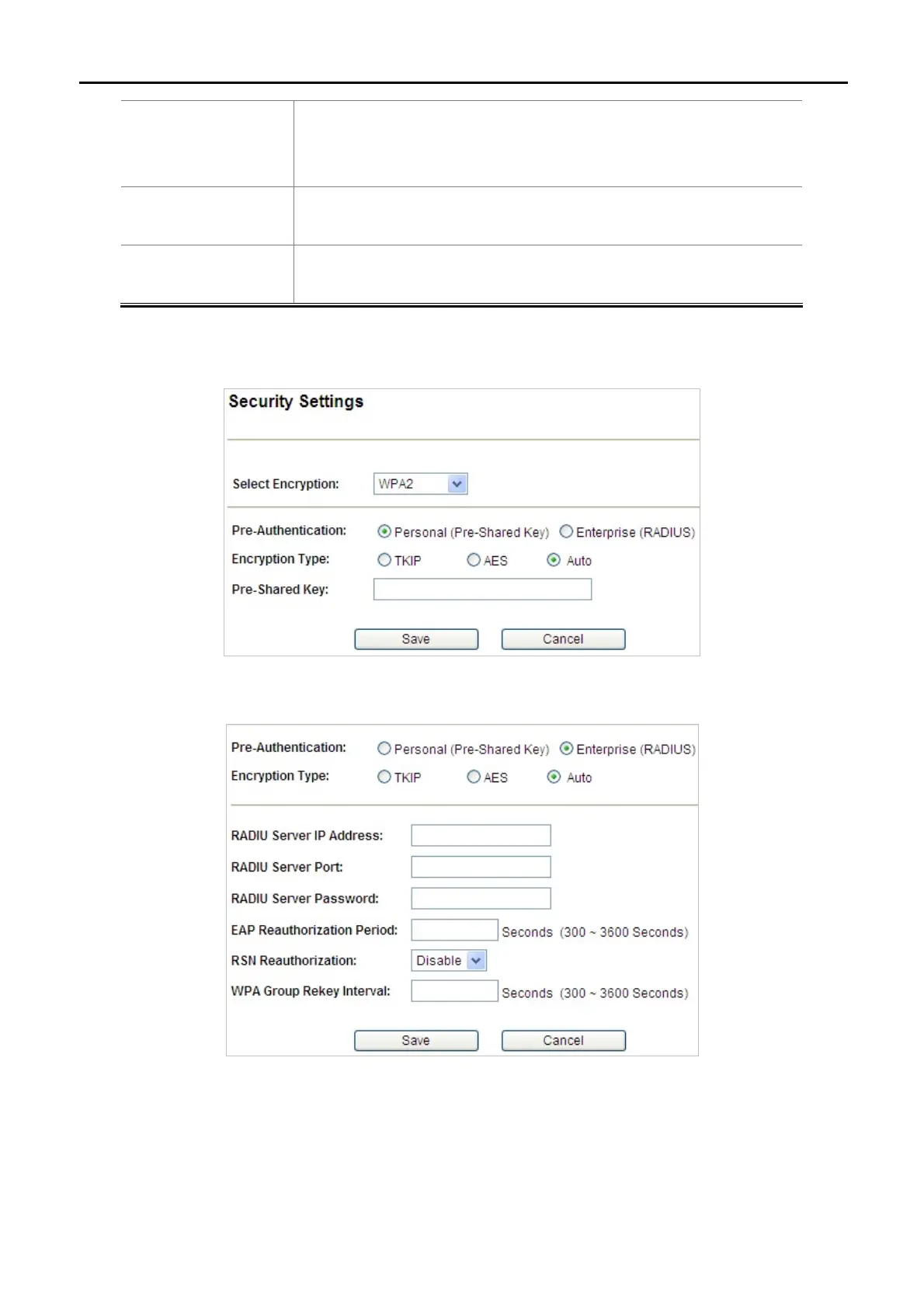Screen dimensions: 924x1308
Task: Focus the Pre-Shared Key input field
Action: tap(482, 590)
